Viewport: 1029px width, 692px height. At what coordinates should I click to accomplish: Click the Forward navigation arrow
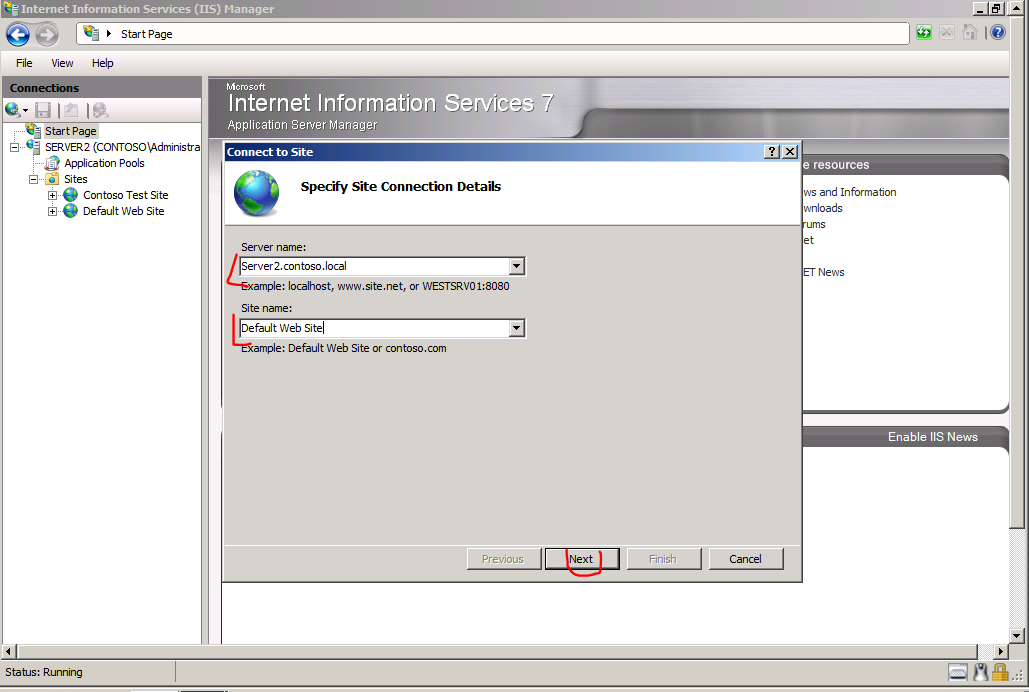click(x=47, y=34)
